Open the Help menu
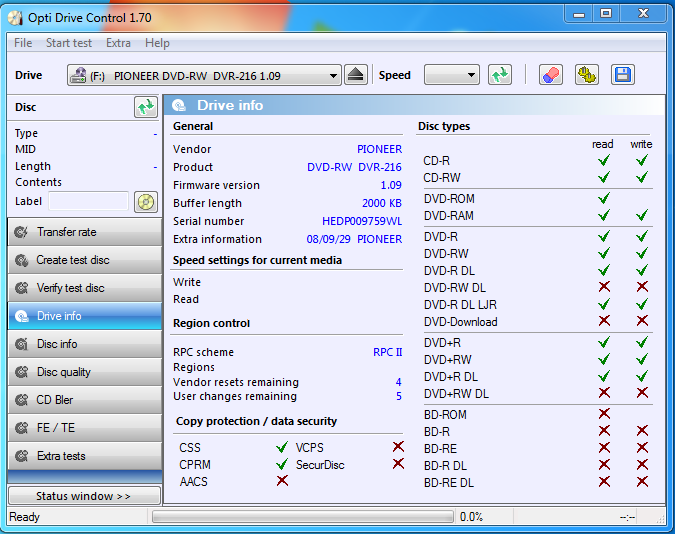675x534 pixels. click(157, 43)
